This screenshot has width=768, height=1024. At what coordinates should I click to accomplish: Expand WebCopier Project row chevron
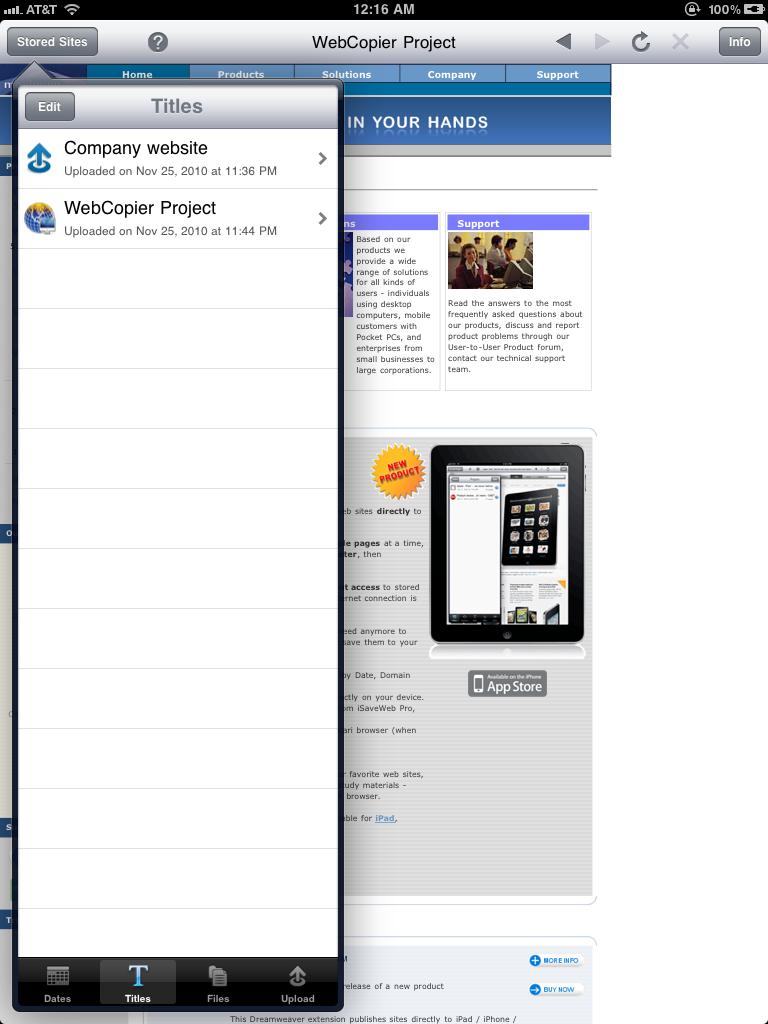[x=322, y=219]
